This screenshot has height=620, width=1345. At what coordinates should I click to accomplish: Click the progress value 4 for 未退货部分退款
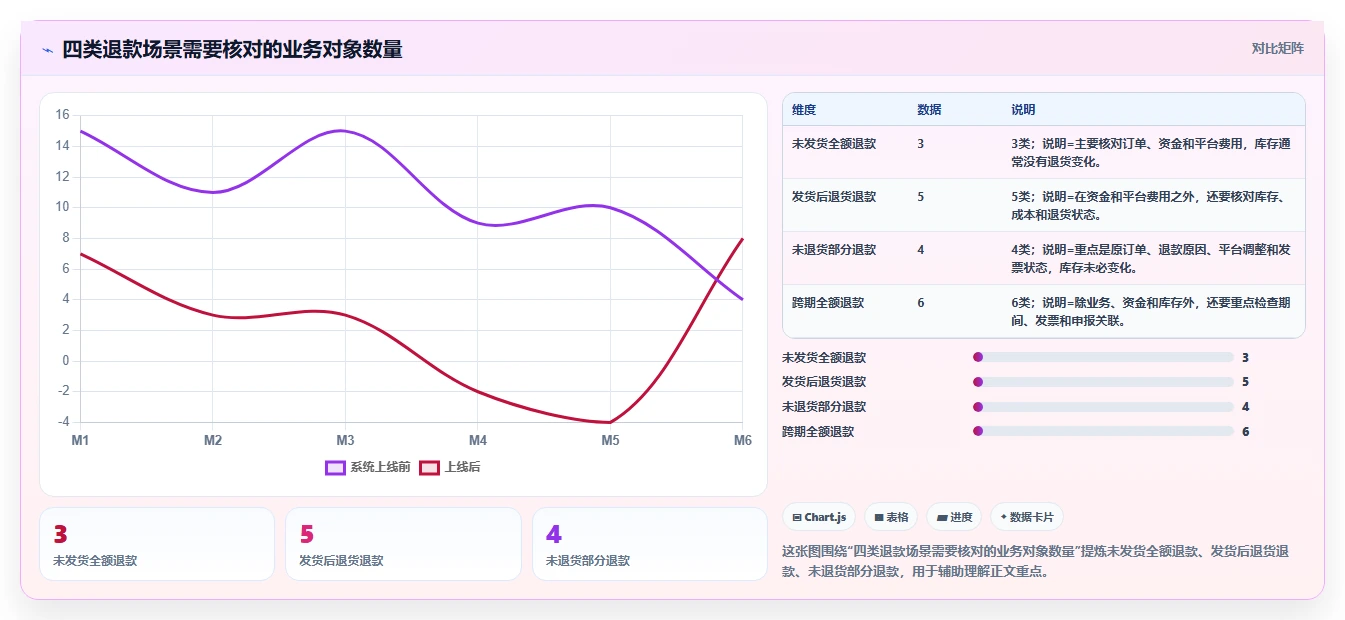coord(1245,407)
